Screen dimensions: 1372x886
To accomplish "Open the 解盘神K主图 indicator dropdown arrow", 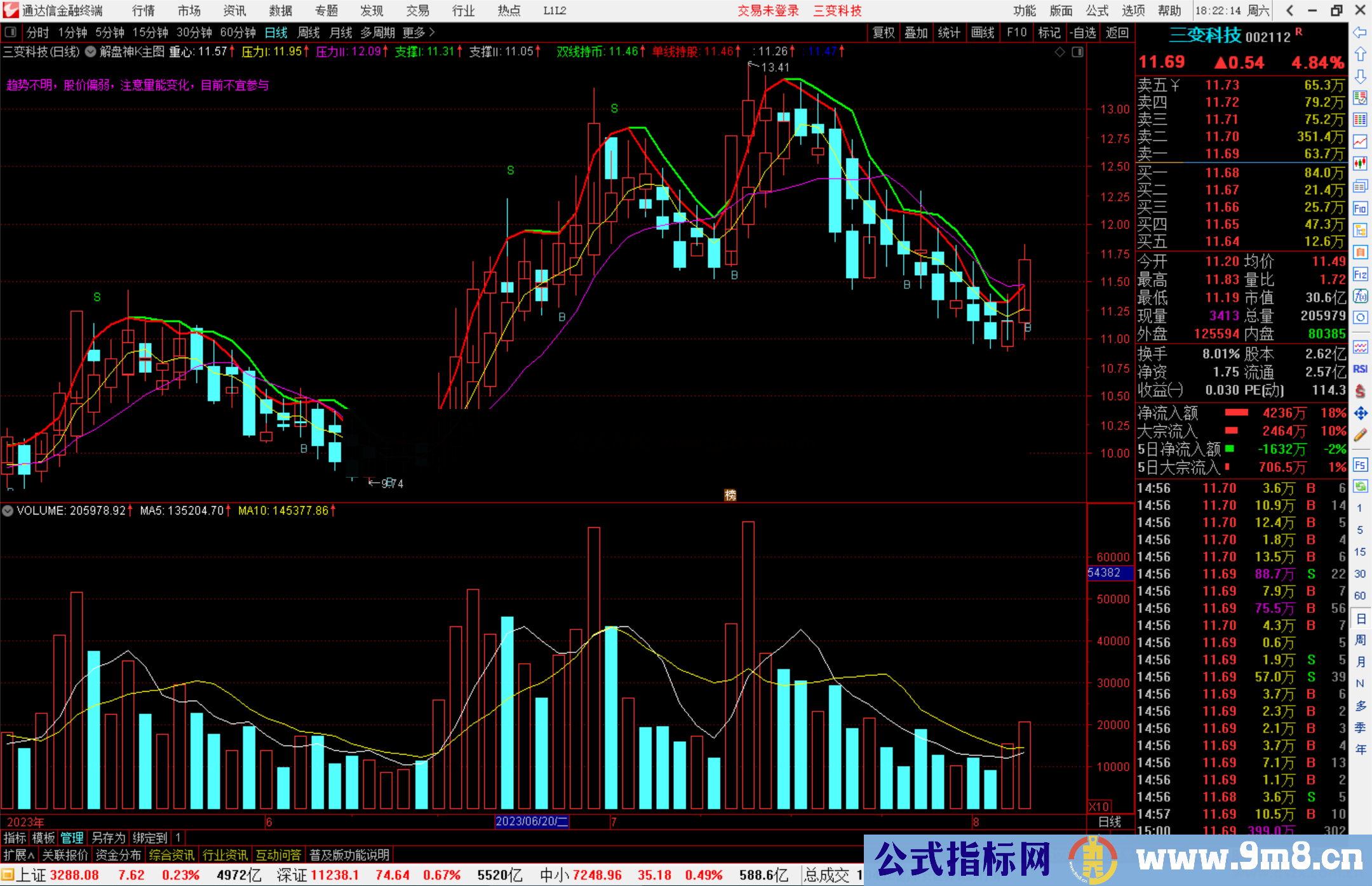I will [x=91, y=51].
